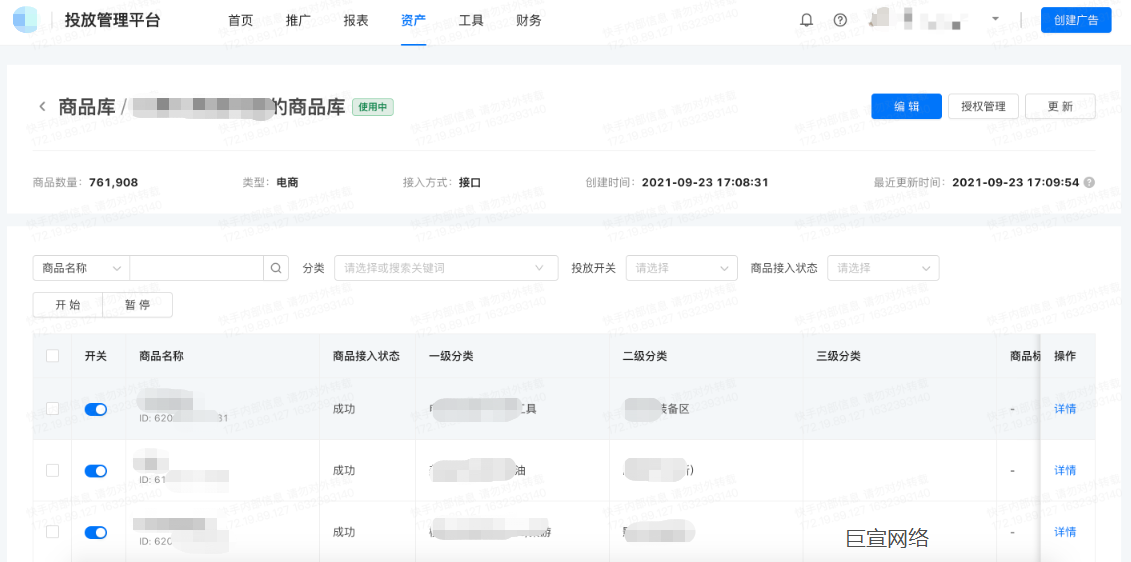Click the 商品名称 column header
Screen dimensions: 1131x562
[x=162, y=356]
